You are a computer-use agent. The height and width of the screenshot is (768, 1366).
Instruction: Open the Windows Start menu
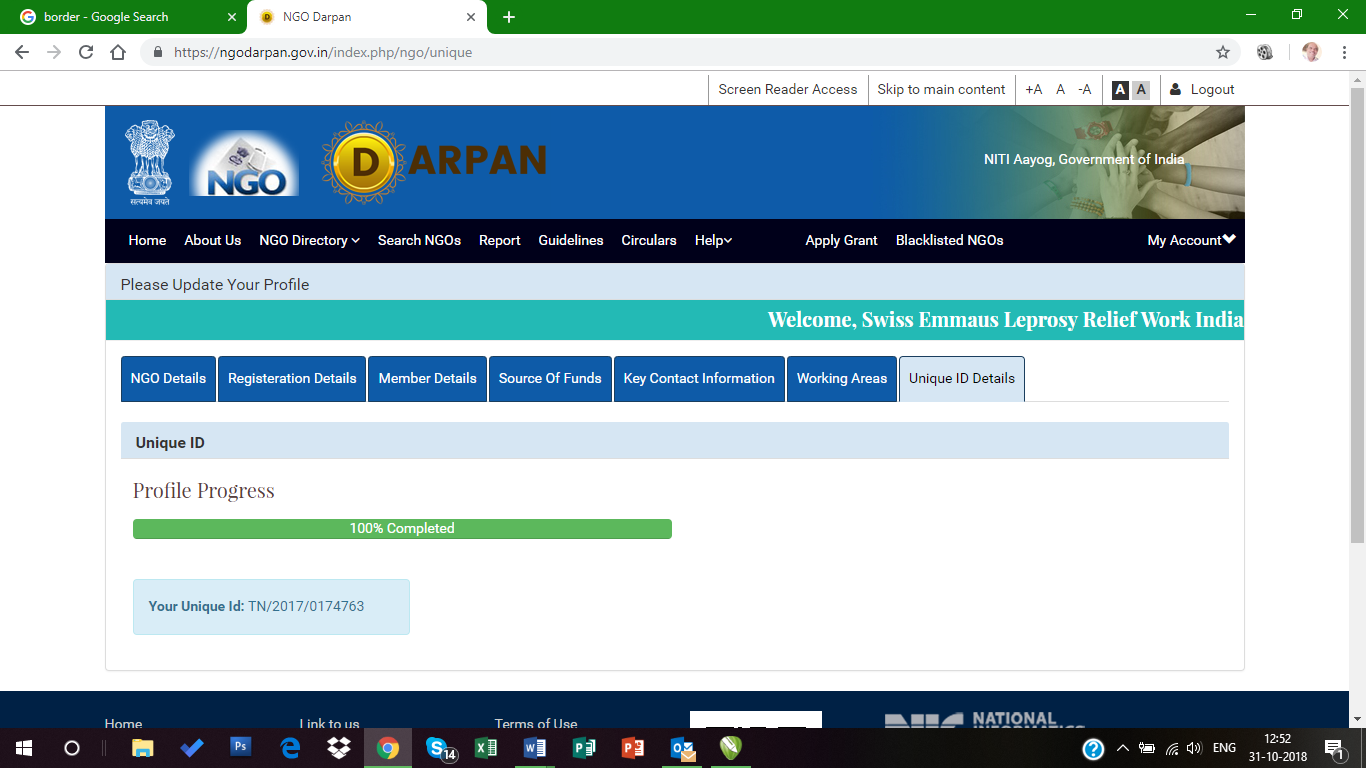click(22, 748)
